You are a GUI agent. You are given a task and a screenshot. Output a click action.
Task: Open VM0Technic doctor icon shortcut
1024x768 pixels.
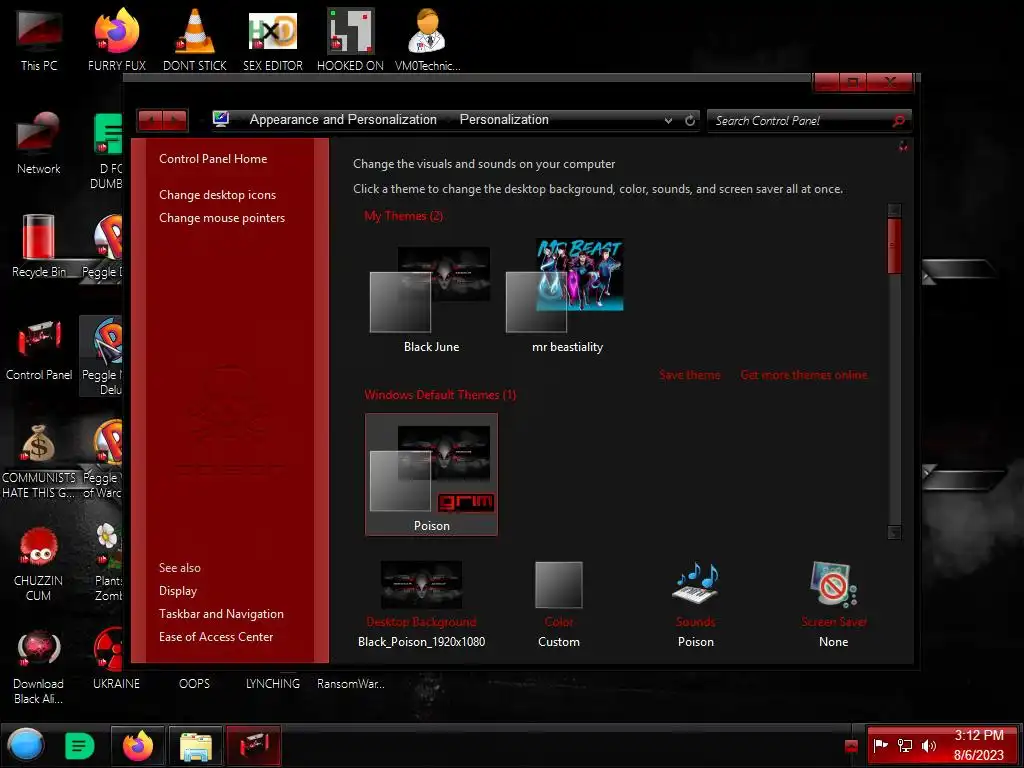427,39
